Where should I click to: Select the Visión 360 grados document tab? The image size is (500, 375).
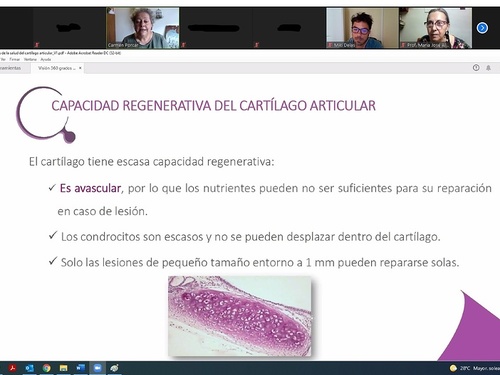[x=56, y=68]
